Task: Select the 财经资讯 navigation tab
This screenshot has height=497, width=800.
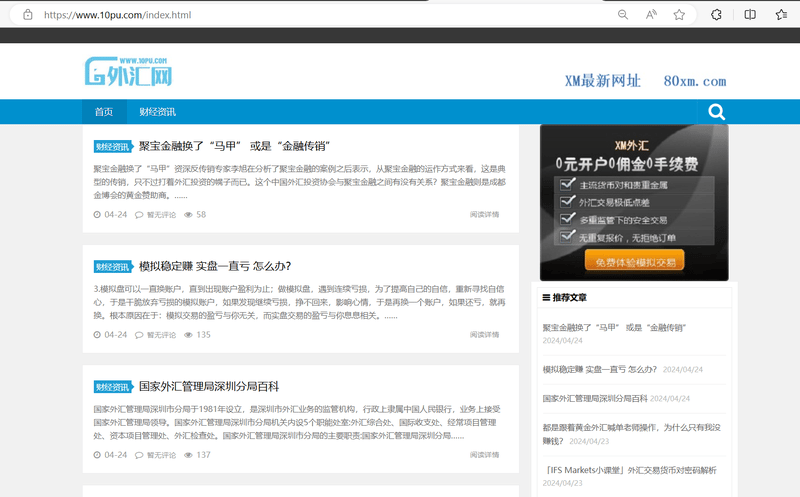Action: click(x=158, y=112)
